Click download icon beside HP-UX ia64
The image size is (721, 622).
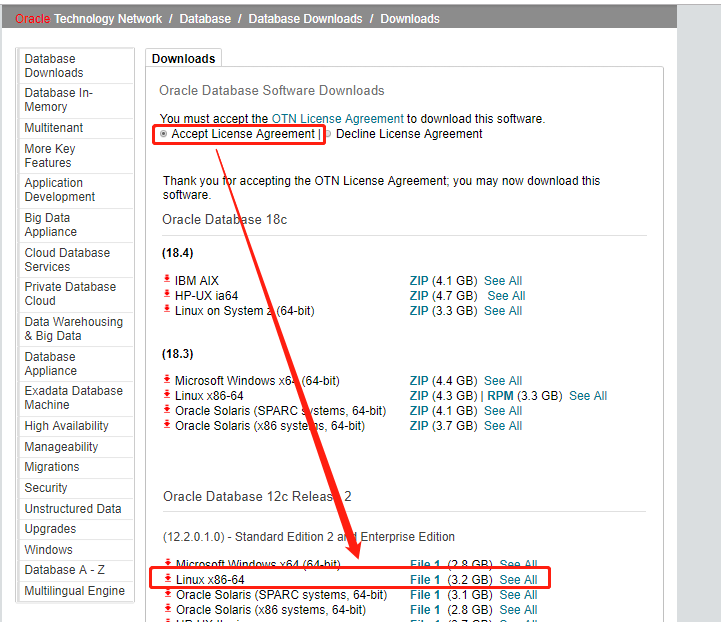pos(167,294)
